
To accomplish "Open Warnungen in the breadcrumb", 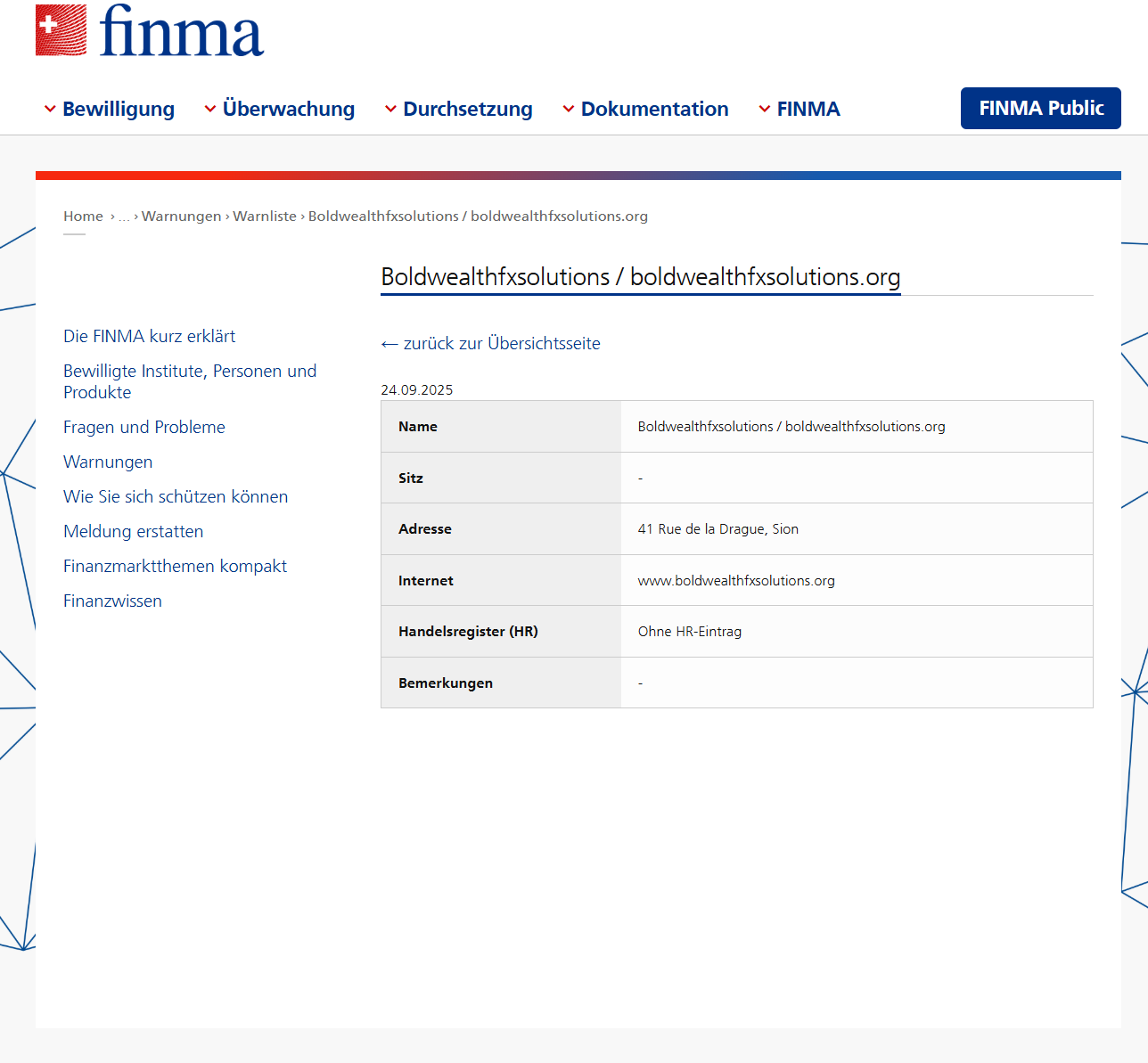I will pyautogui.click(x=181, y=217).
